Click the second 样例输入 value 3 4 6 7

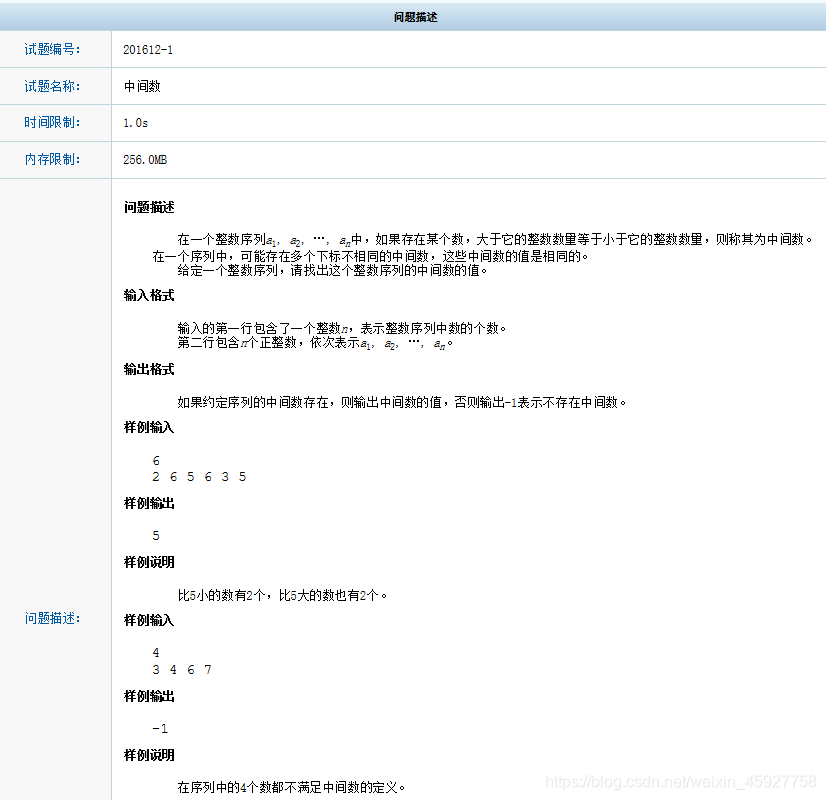click(182, 669)
